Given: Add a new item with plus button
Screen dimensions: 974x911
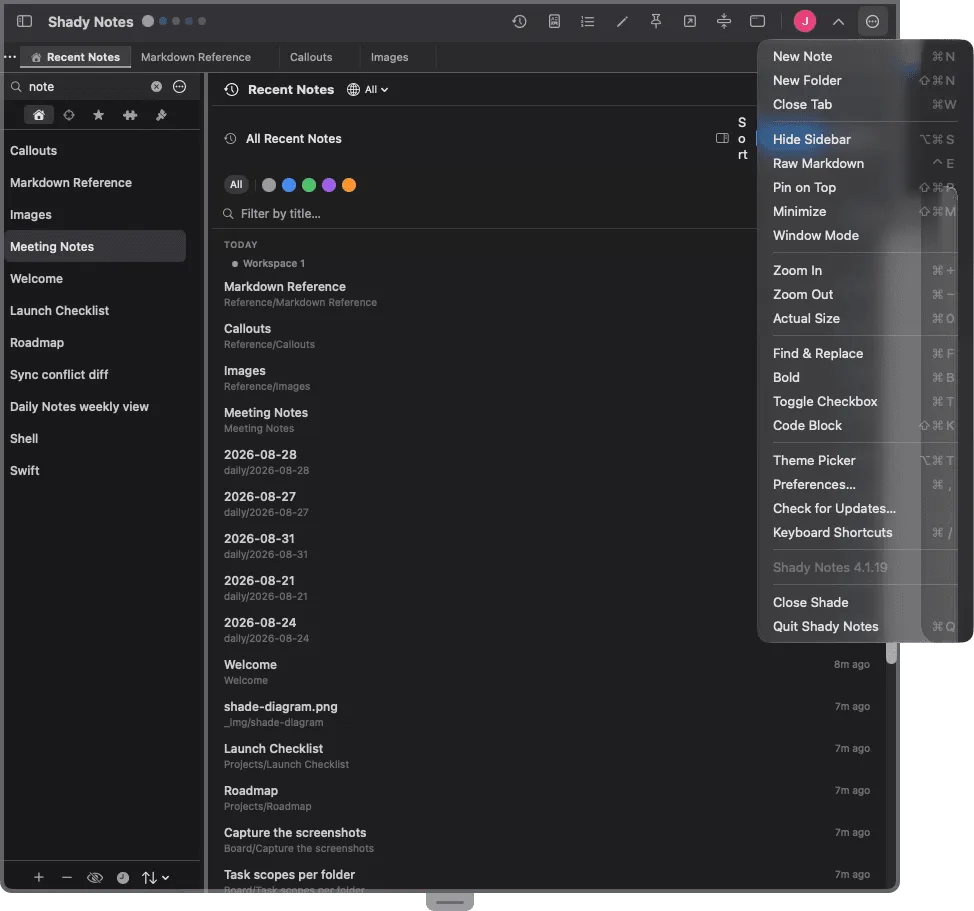Looking at the screenshot, I should point(39,877).
